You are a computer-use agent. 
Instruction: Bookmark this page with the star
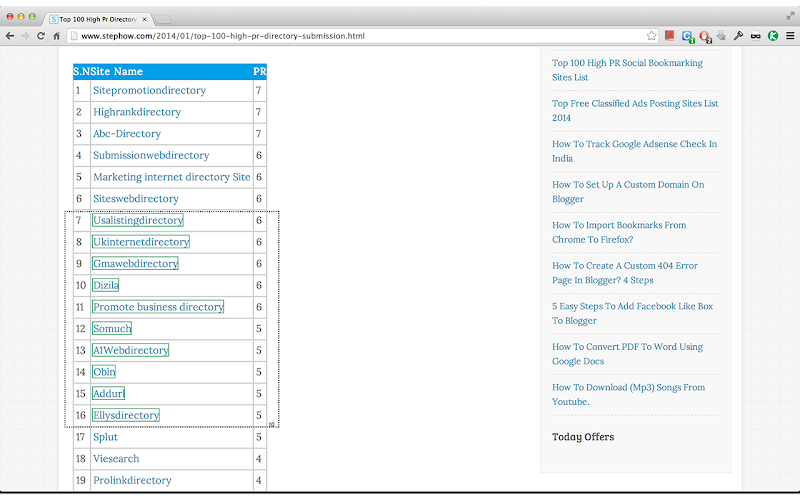(x=652, y=36)
